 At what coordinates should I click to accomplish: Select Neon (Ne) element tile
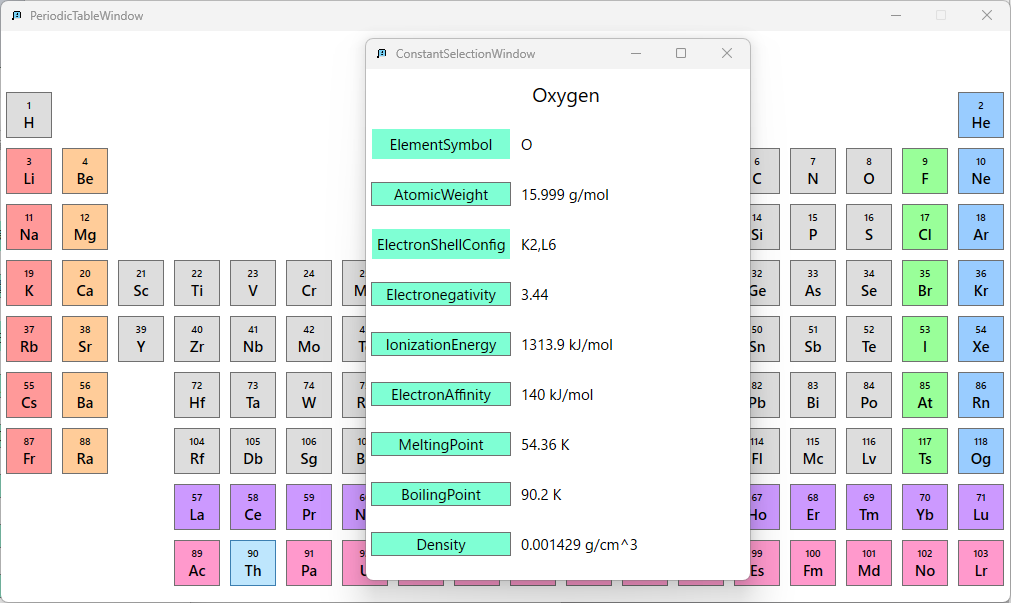click(x=981, y=171)
